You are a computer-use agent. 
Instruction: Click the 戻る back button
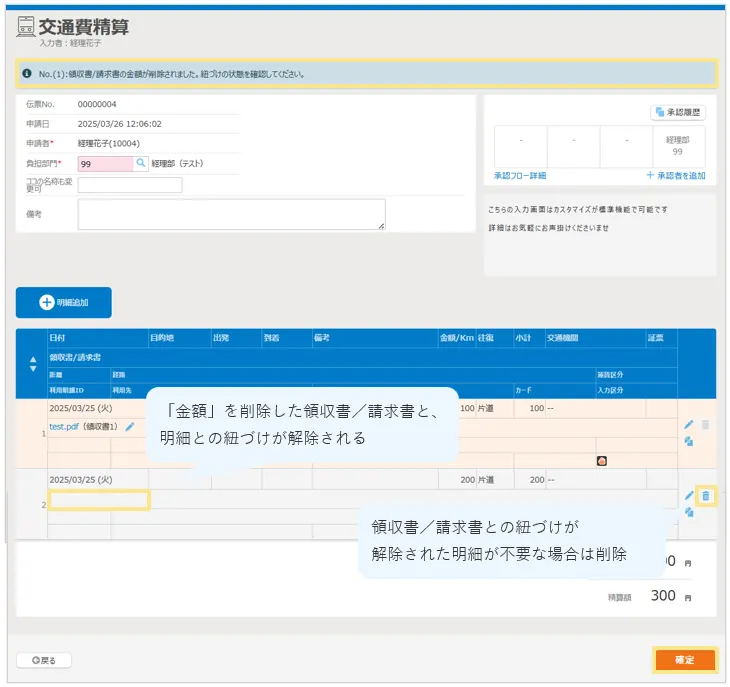pos(44,660)
